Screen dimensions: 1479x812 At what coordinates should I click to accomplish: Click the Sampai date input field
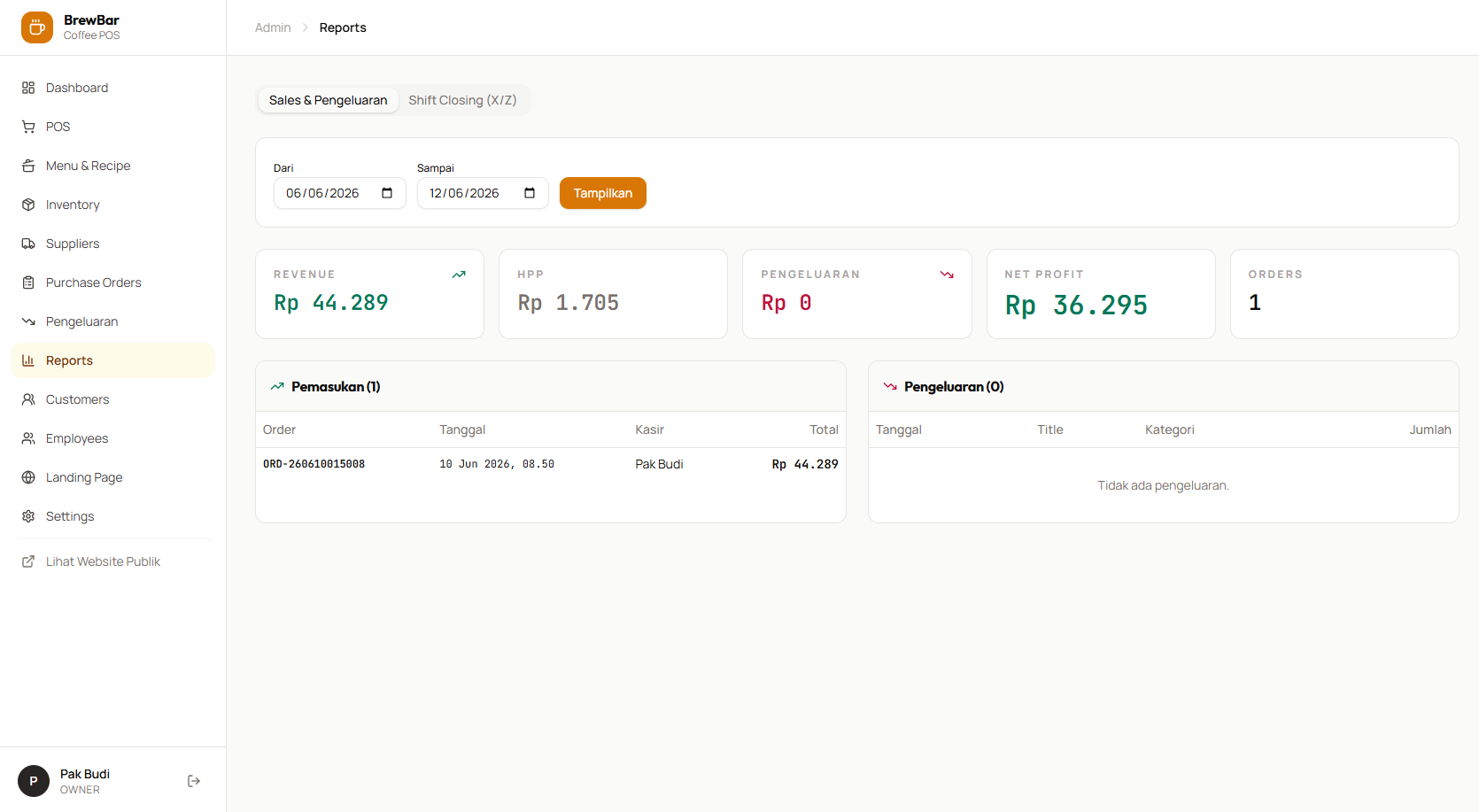click(483, 193)
